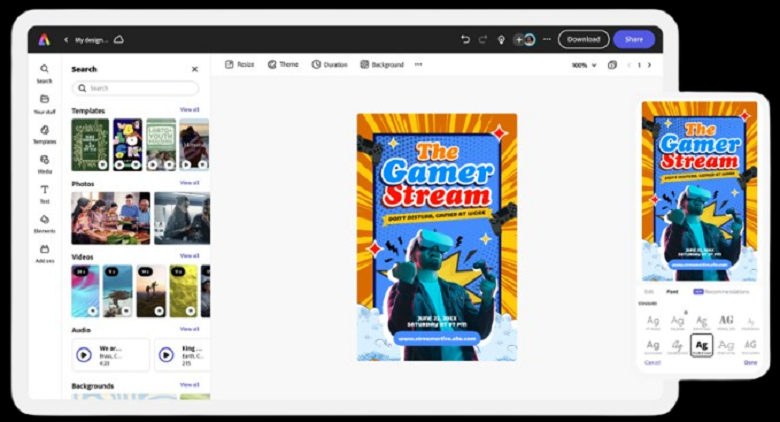Select the Text tool in sidebar
The height and width of the screenshot is (422, 780).
(44, 189)
